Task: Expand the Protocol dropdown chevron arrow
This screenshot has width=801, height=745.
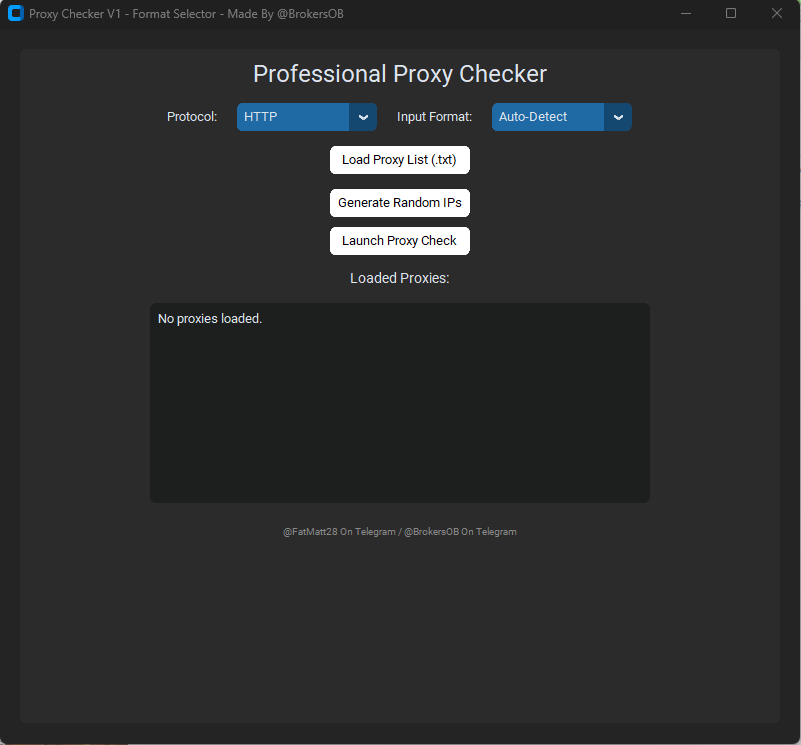Action: coord(363,117)
